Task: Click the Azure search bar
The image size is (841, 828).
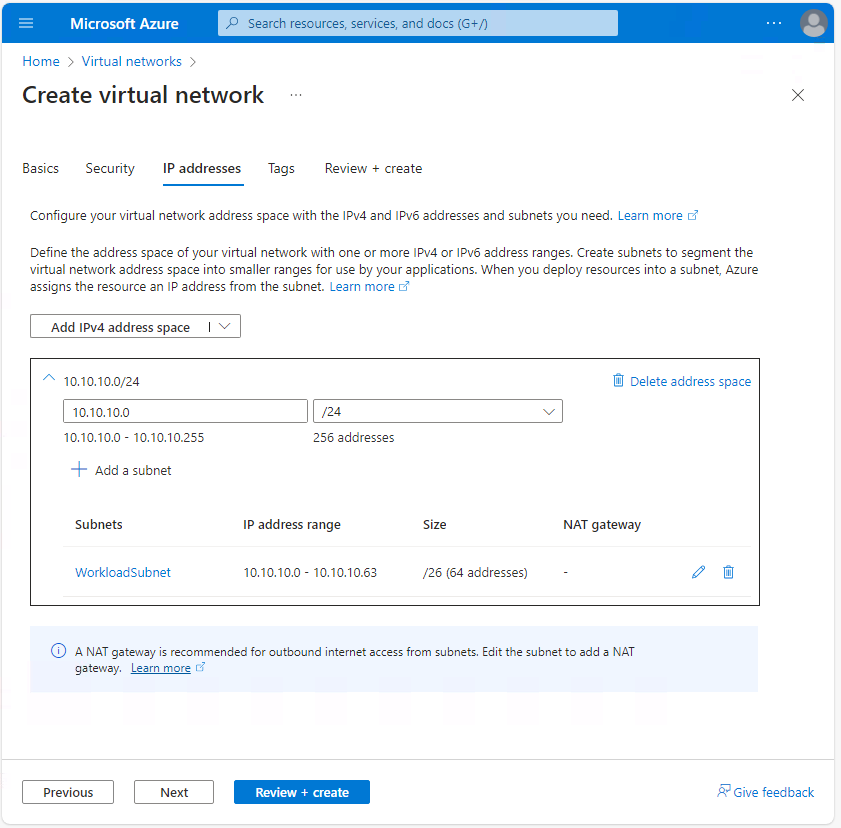Action: (x=417, y=22)
